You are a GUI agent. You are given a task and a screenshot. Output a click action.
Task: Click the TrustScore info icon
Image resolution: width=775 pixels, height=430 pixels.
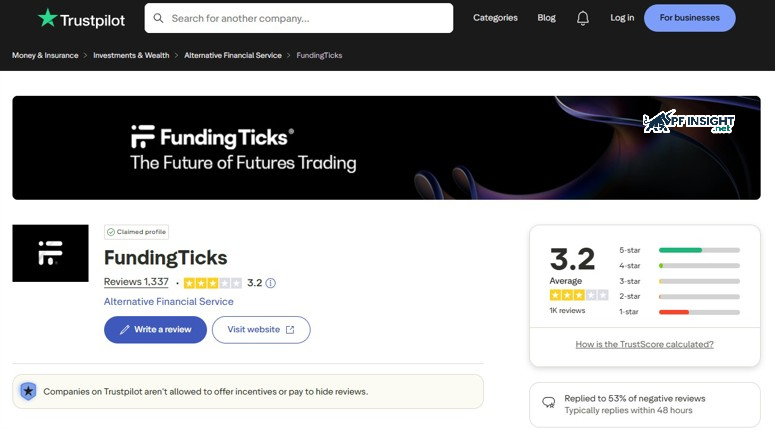[x=270, y=283]
